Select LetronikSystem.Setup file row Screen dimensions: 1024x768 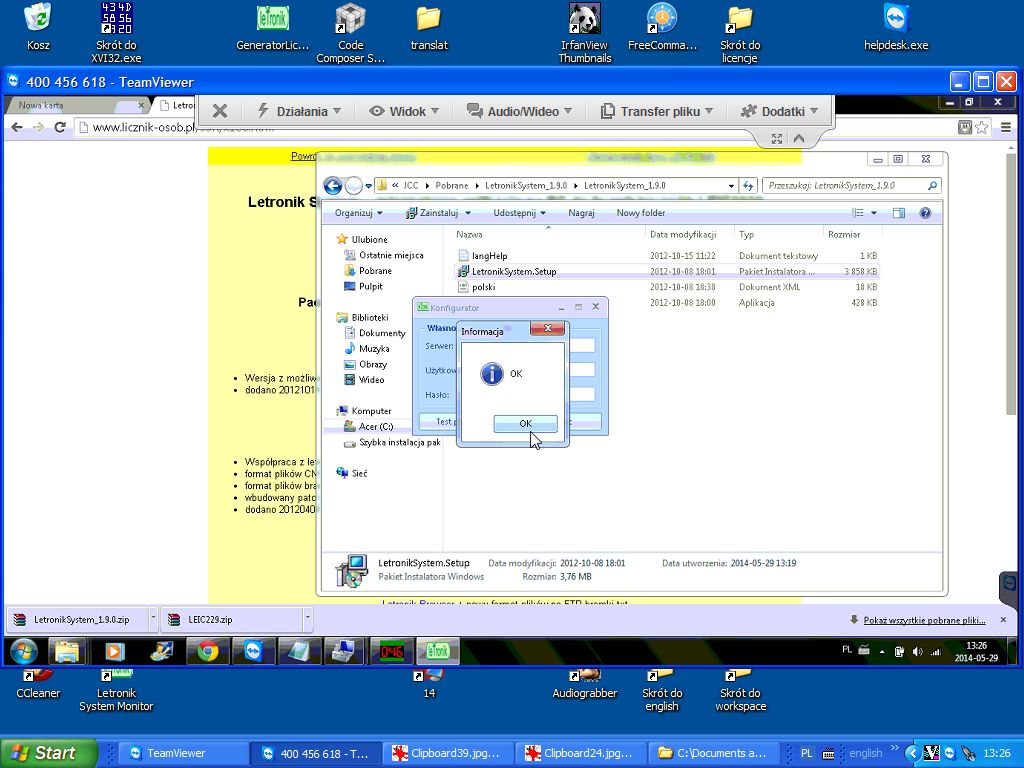667,272
